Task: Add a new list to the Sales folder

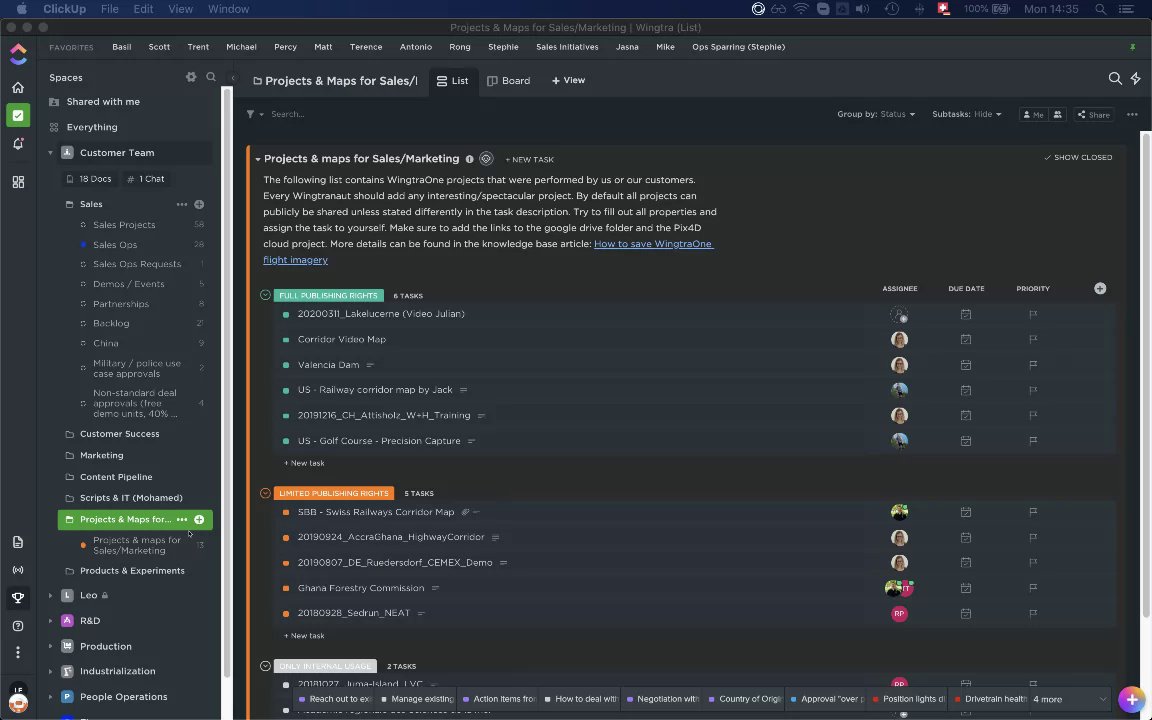Action: (199, 204)
